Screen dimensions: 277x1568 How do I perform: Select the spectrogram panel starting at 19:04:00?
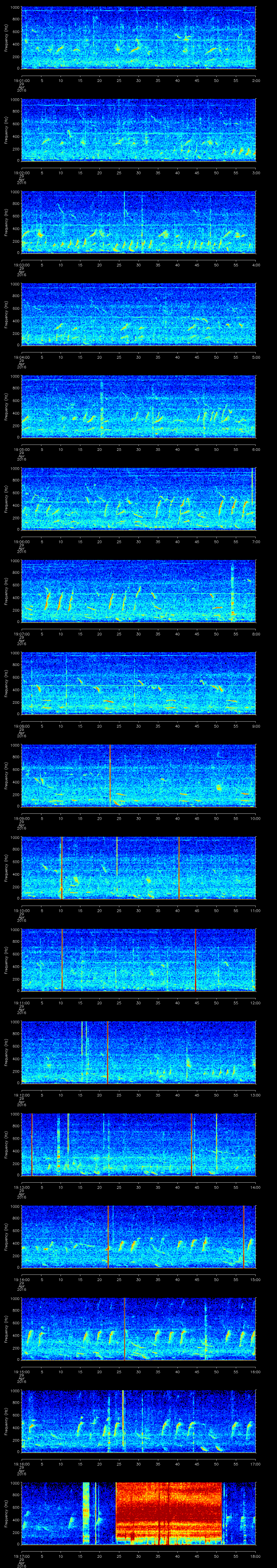click(x=138, y=314)
